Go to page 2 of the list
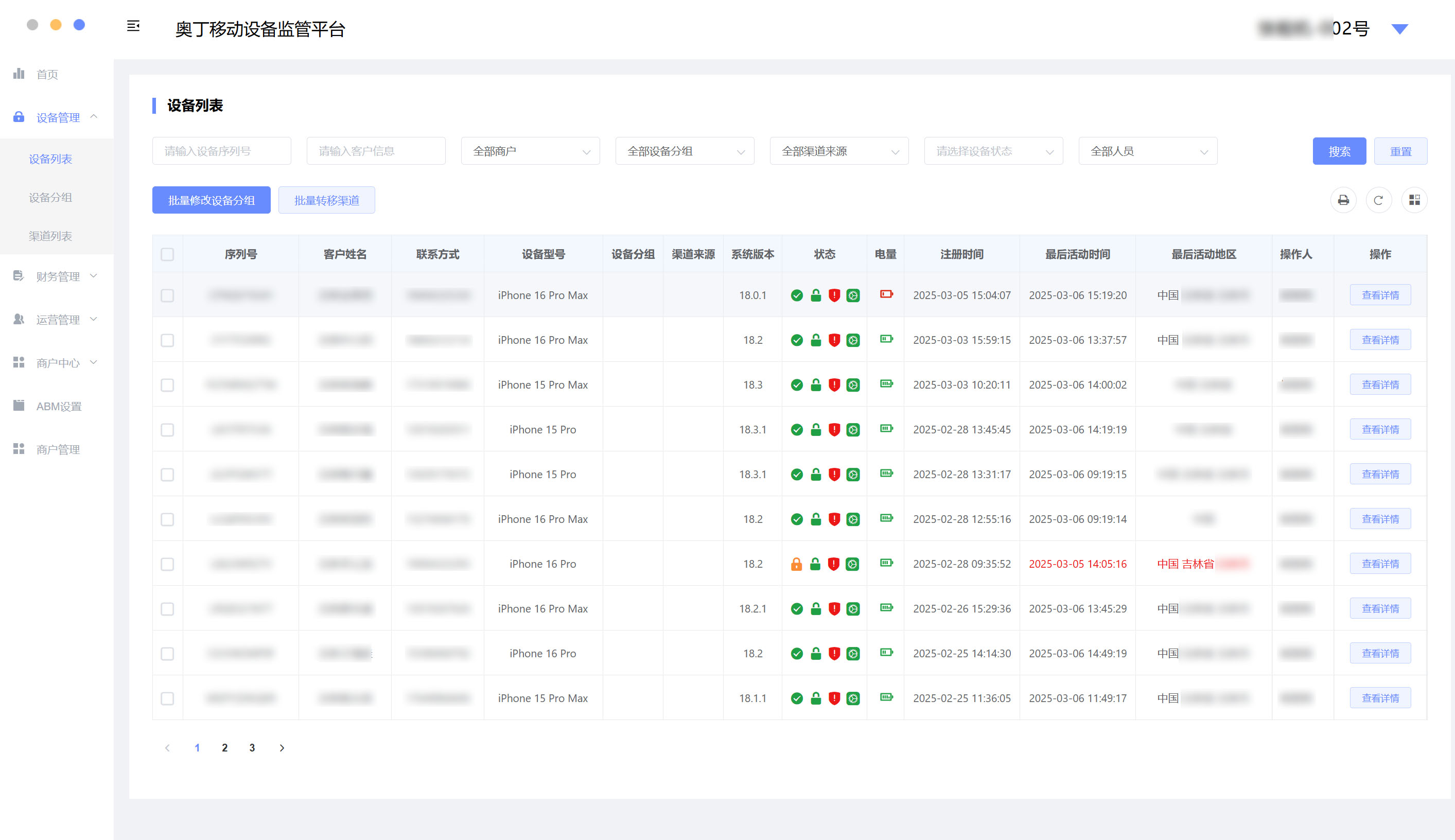1455x840 pixels. 224,748
